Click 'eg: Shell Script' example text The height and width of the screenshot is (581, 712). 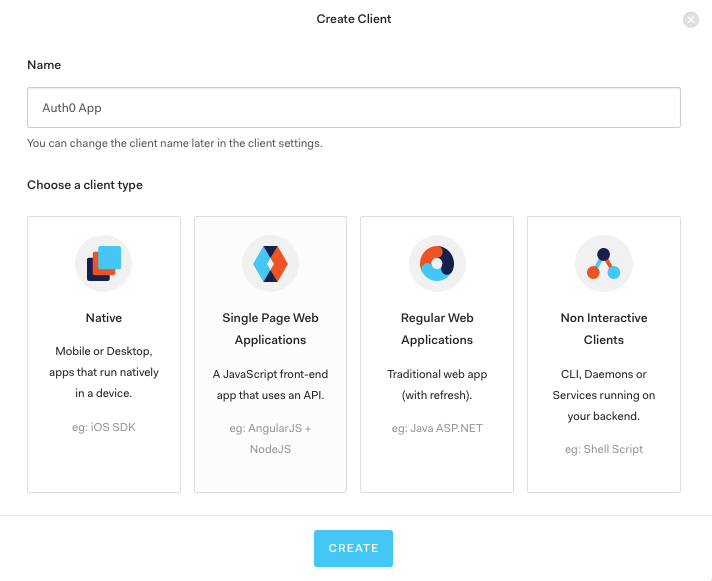[603, 449]
